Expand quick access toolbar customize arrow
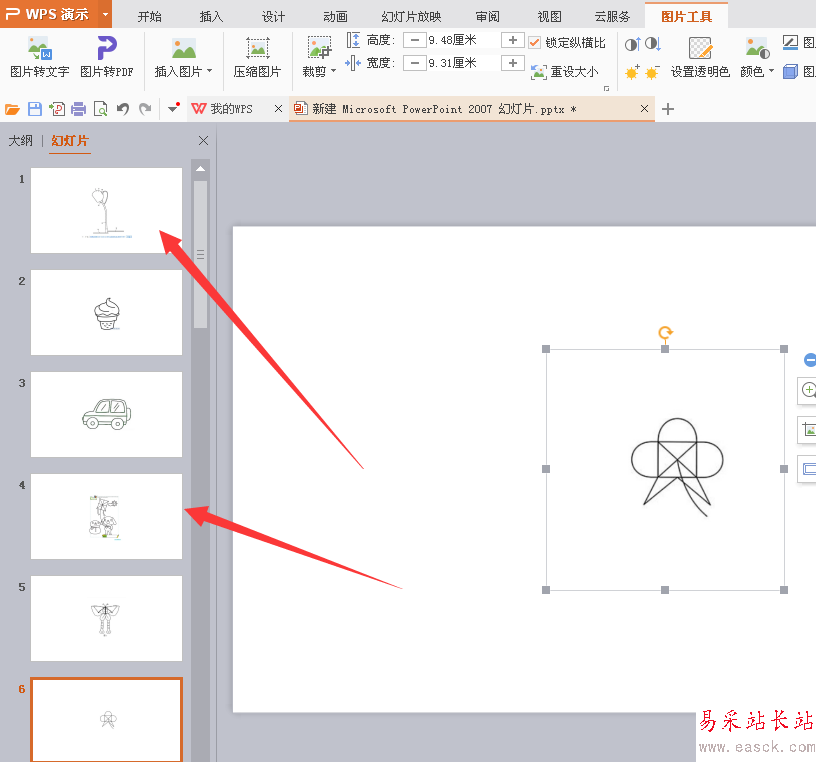The width and height of the screenshot is (816, 762). pos(173,108)
